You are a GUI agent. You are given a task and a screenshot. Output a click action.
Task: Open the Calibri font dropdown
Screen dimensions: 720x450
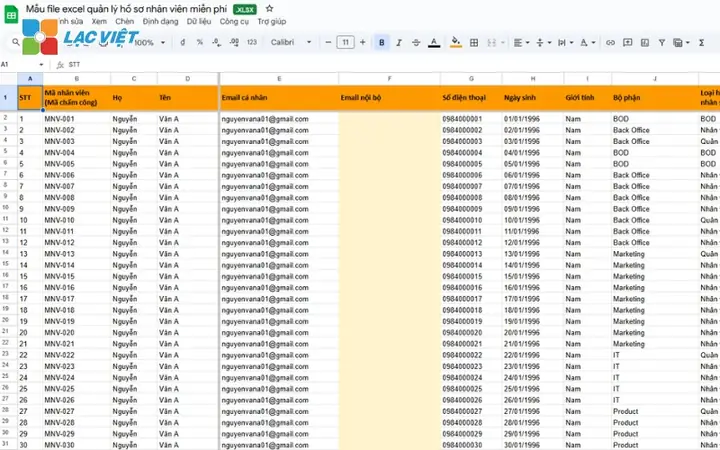coord(291,42)
